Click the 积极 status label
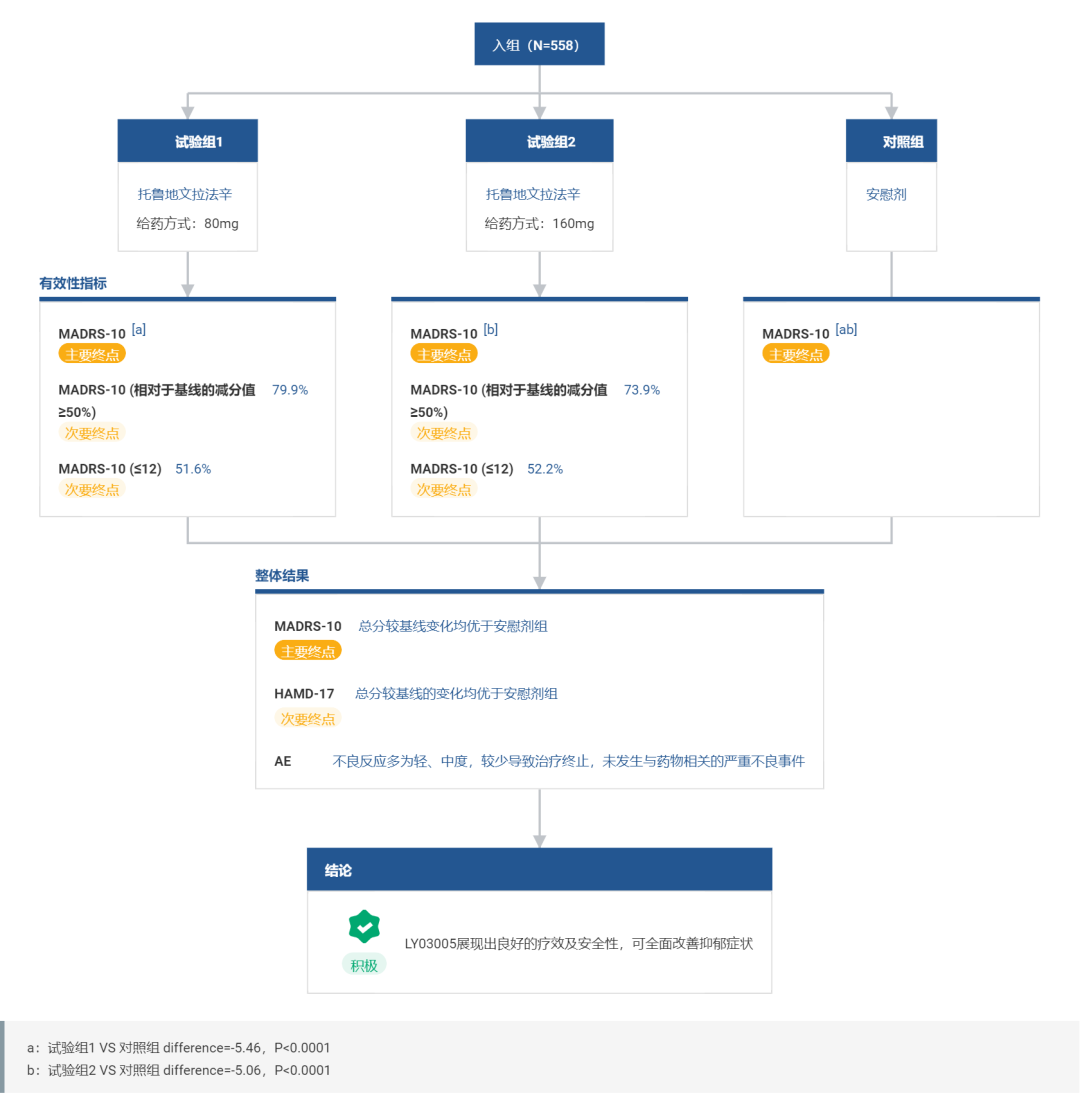This screenshot has height=1116, width=1080. tap(364, 965)
